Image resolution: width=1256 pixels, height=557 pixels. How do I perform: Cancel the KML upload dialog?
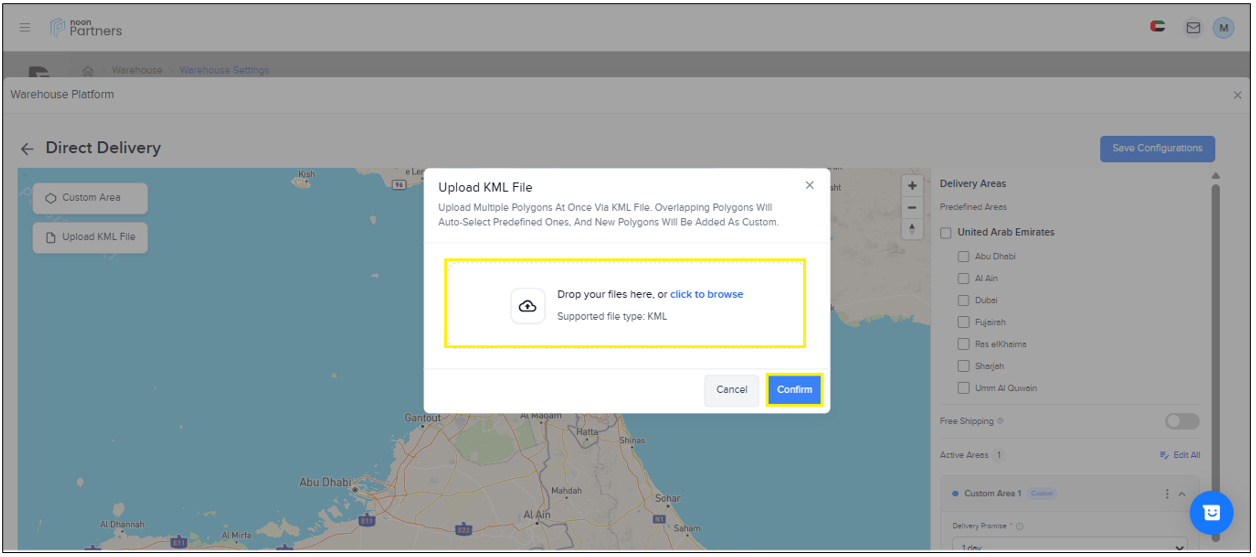731,389
